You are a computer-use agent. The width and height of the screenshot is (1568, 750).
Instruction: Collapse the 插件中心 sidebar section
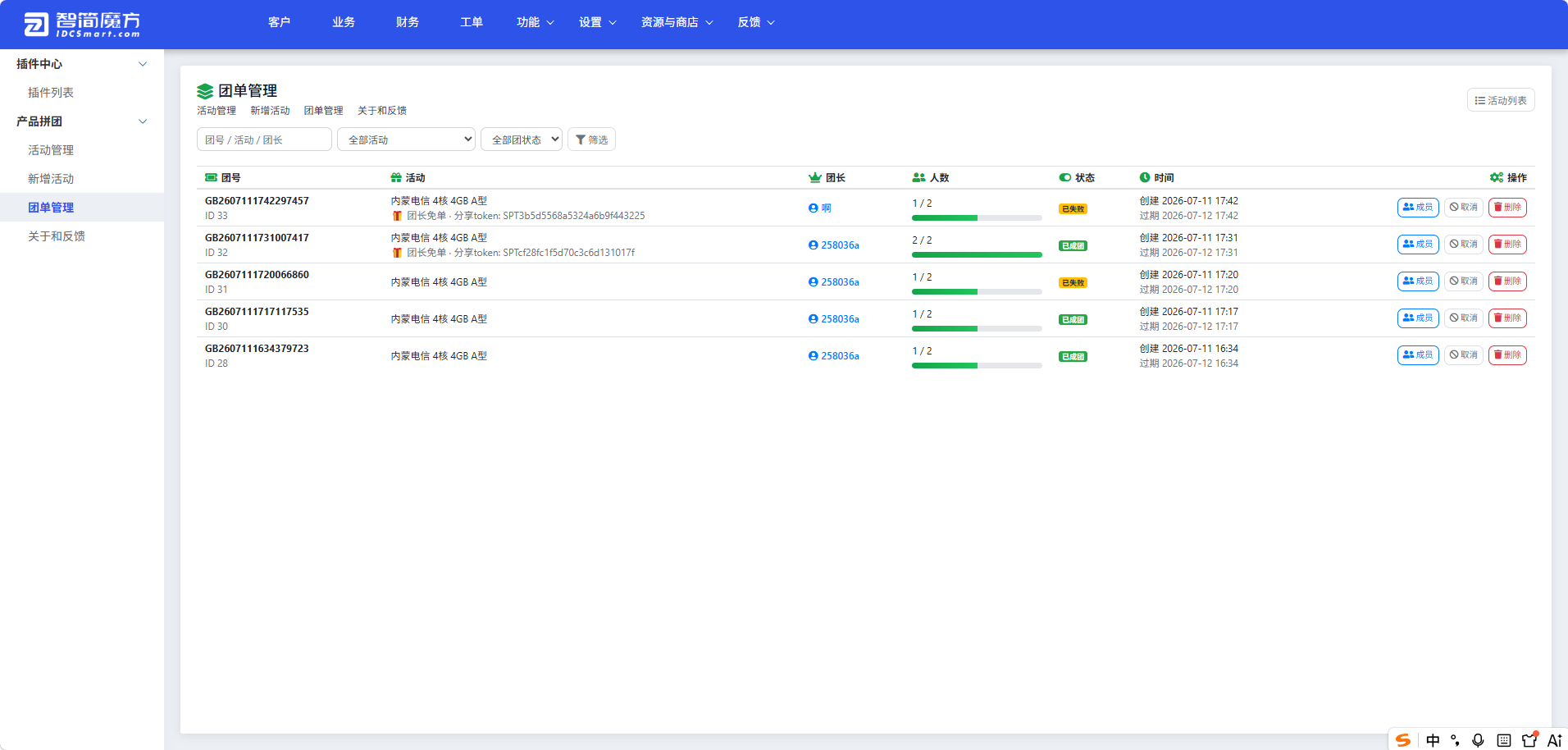tap(82, 64)
